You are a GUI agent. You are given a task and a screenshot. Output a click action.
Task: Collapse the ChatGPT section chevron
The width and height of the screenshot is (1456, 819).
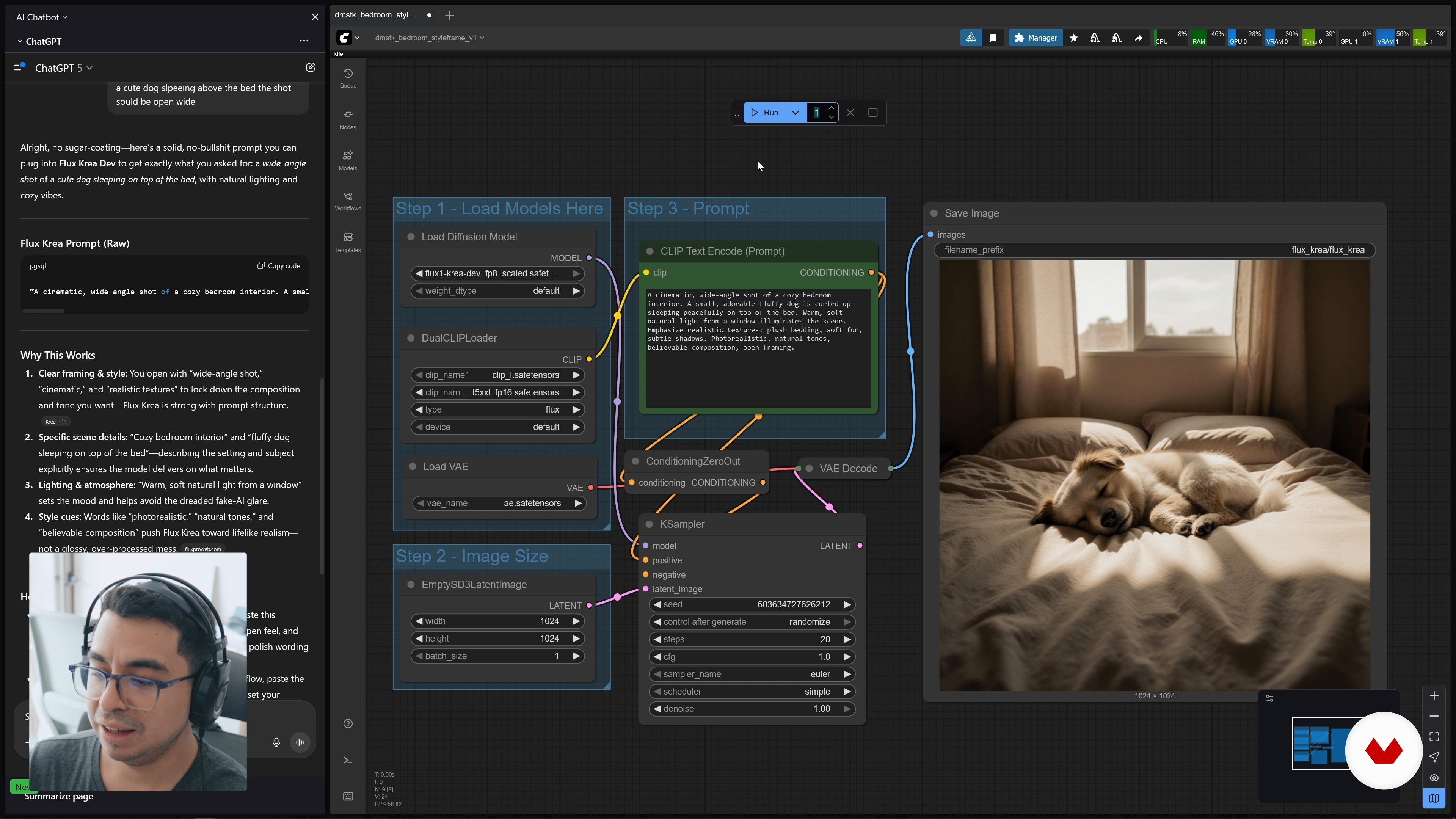(x=20, y=41)
